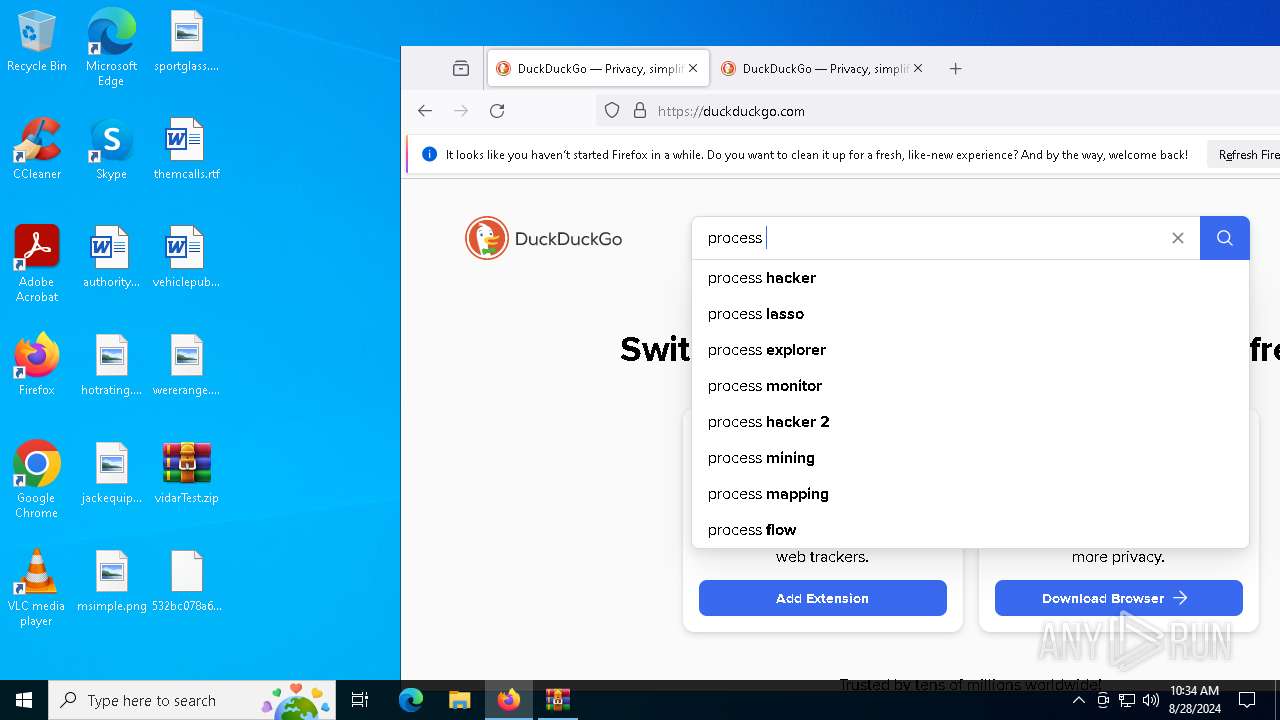Select vehiclepub Word document on desktop
1280x720 pixels.
[186, 258]
